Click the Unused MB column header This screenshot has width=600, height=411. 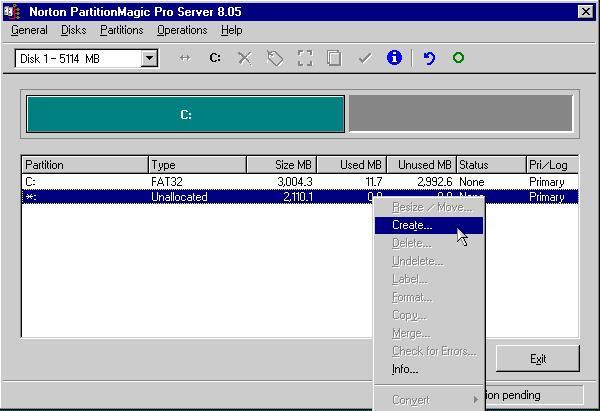pos(421,165)
